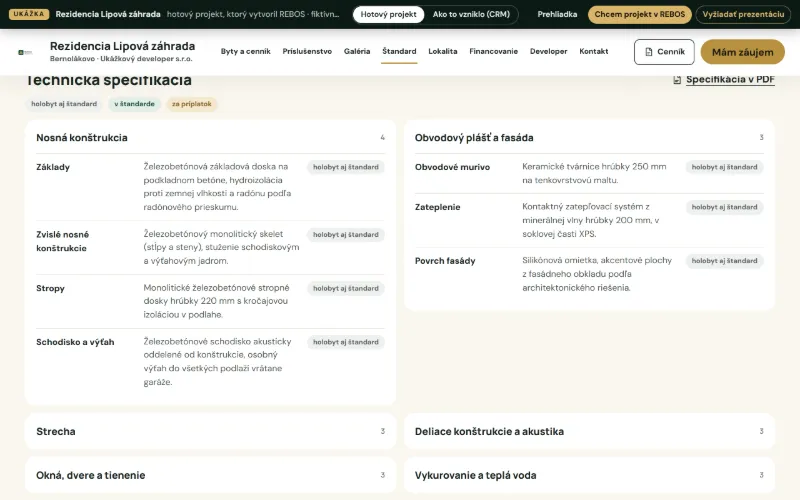800x500 pixels.
Task: Click the Obvodové murivo label
Action: click(x=452, y=167)
